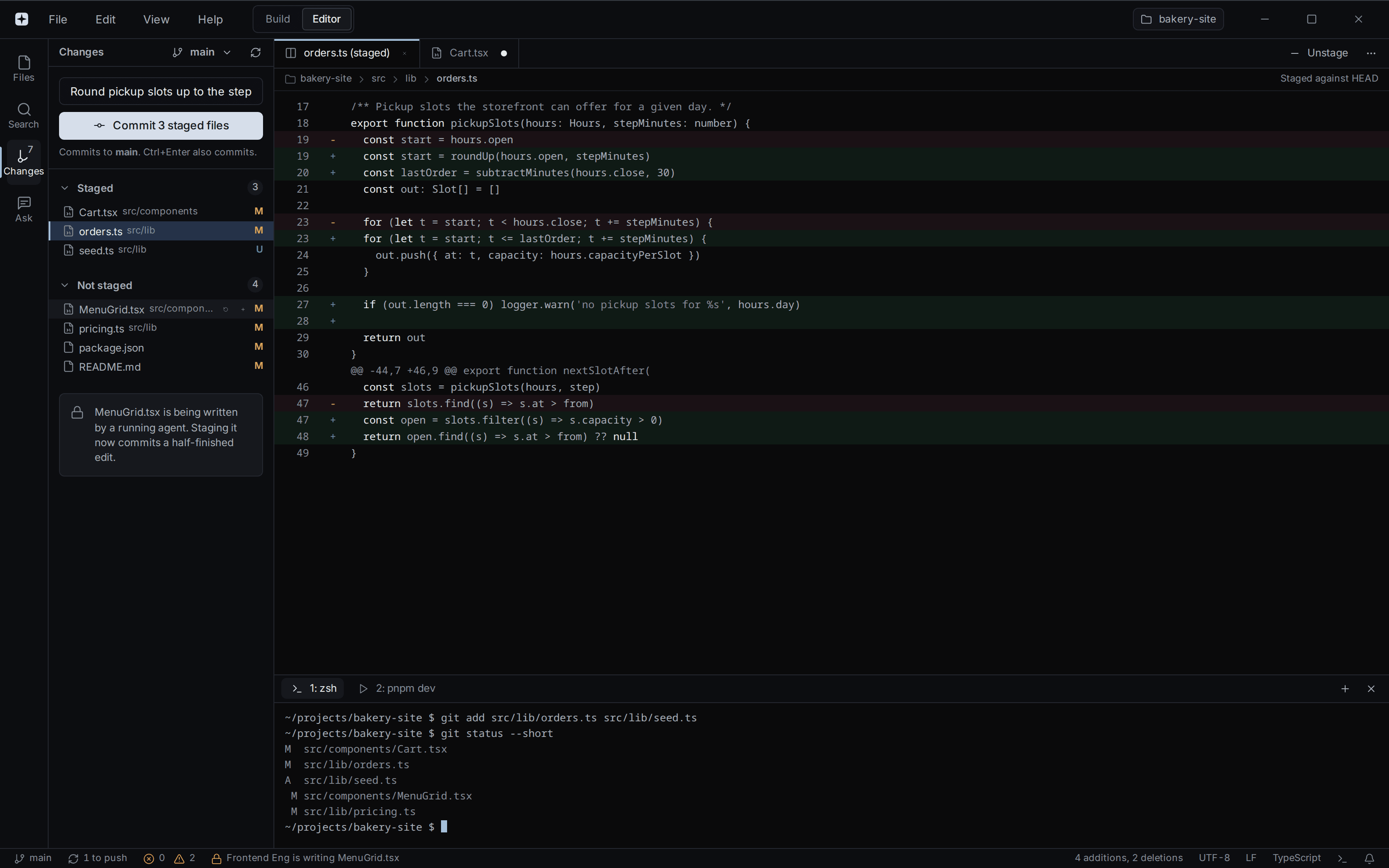
Task: Discard changes to MenuGrid.tsx
Action: coord(226,309)
